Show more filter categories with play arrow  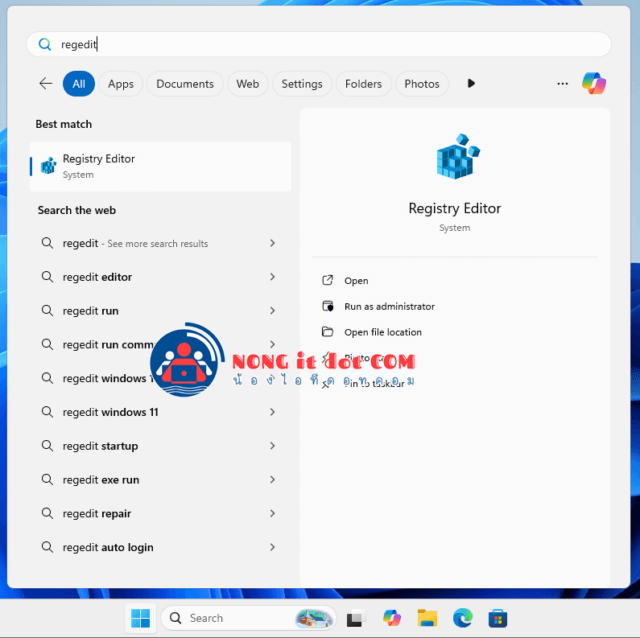click(471, 83)
